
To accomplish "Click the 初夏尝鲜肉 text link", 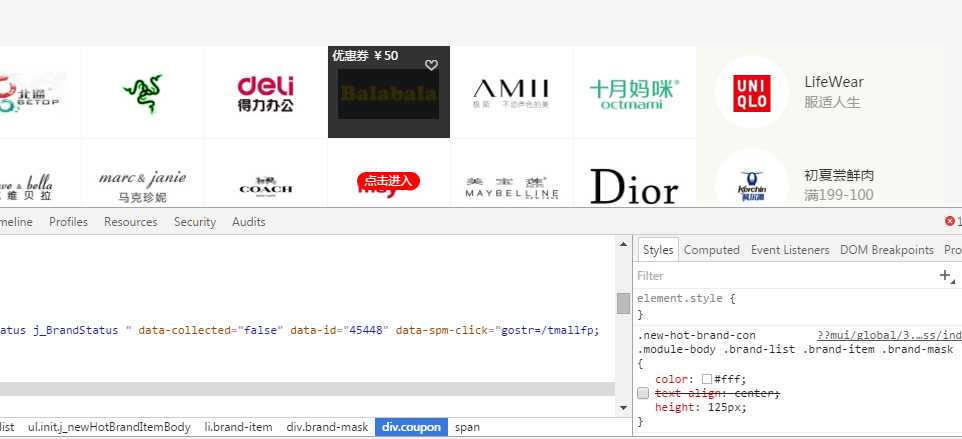I will [839, 175].
